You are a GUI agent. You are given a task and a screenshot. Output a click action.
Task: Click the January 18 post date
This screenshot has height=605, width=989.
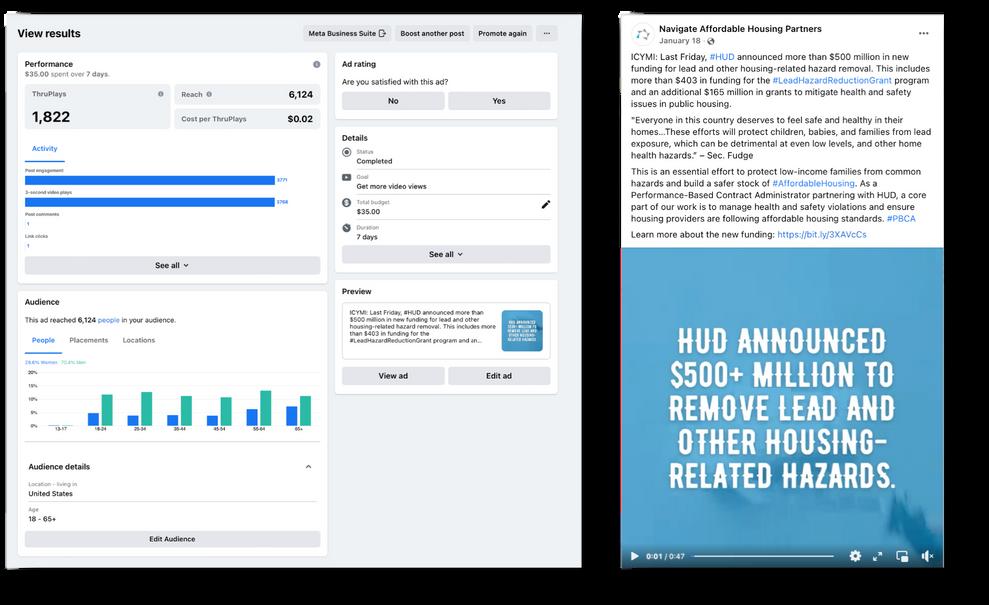pyautogui.click(x=680, y=41)
